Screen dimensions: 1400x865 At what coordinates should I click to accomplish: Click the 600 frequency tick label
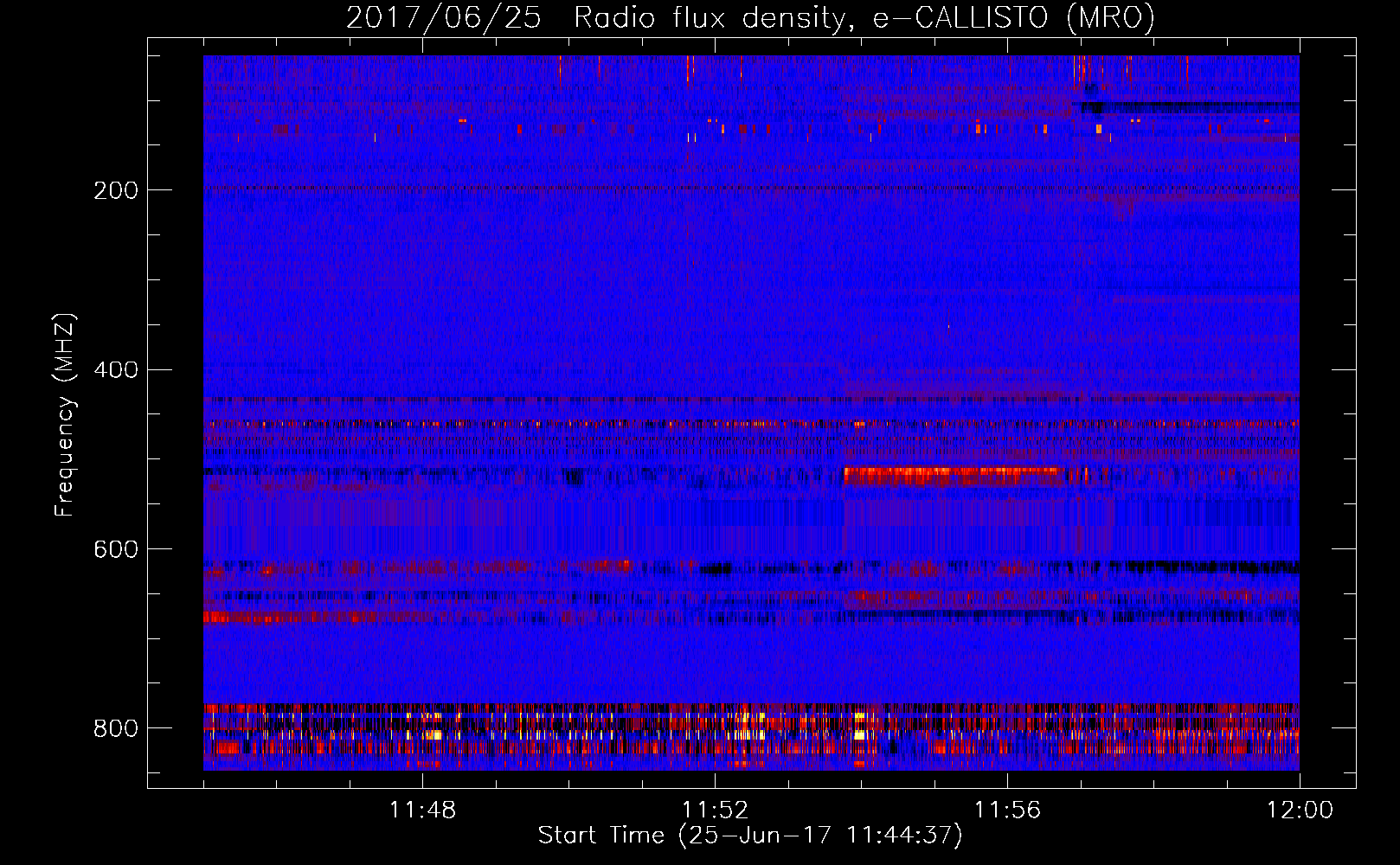click(x=116, y=550)
